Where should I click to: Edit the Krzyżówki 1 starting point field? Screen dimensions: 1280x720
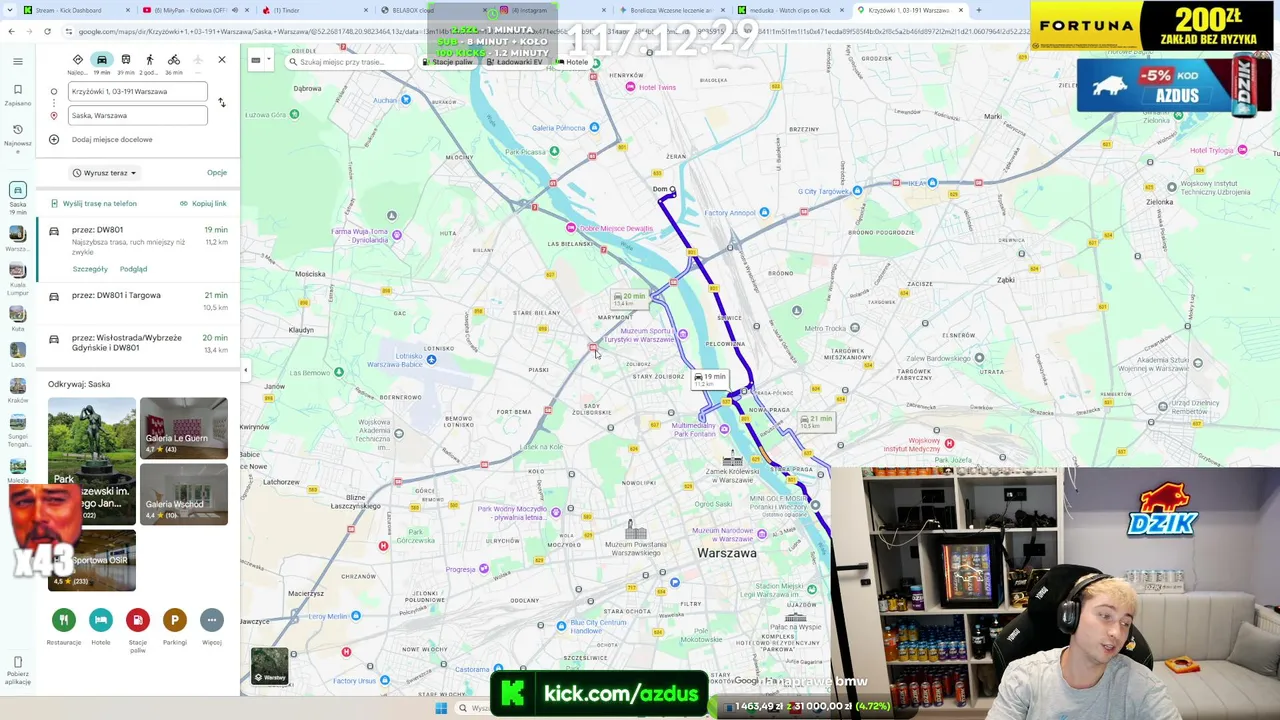coord(138,91)
